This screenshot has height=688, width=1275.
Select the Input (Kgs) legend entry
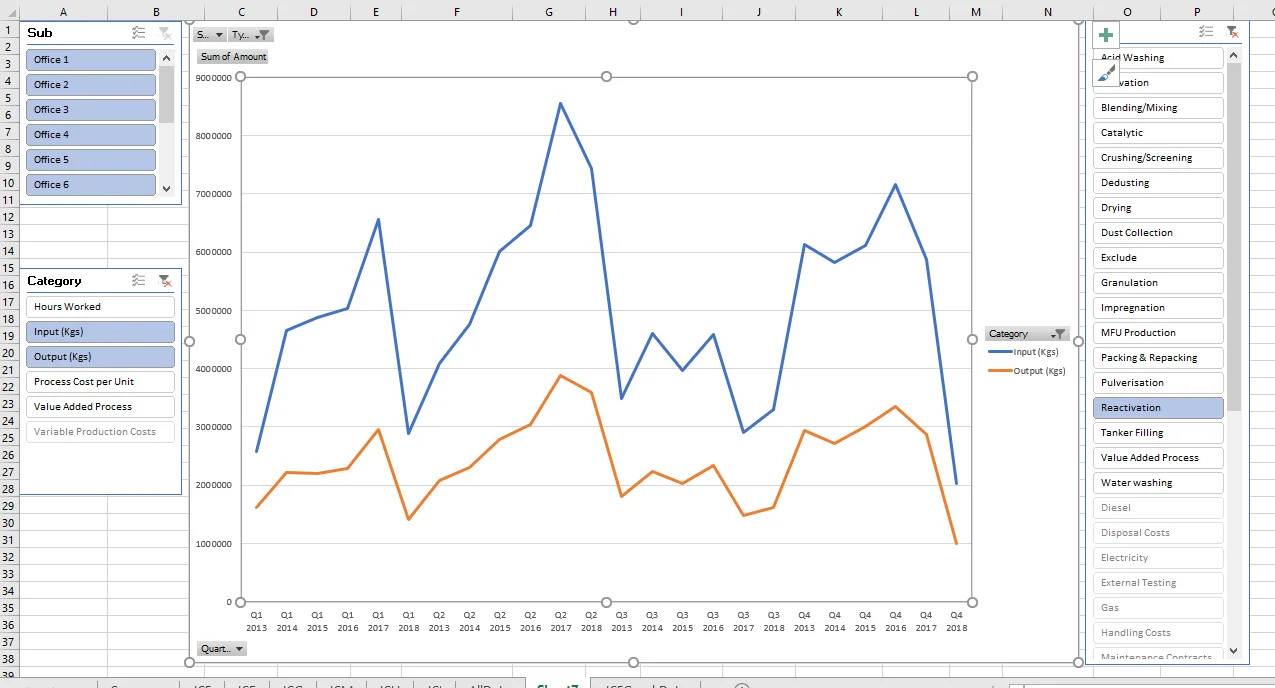(1023, 352)
